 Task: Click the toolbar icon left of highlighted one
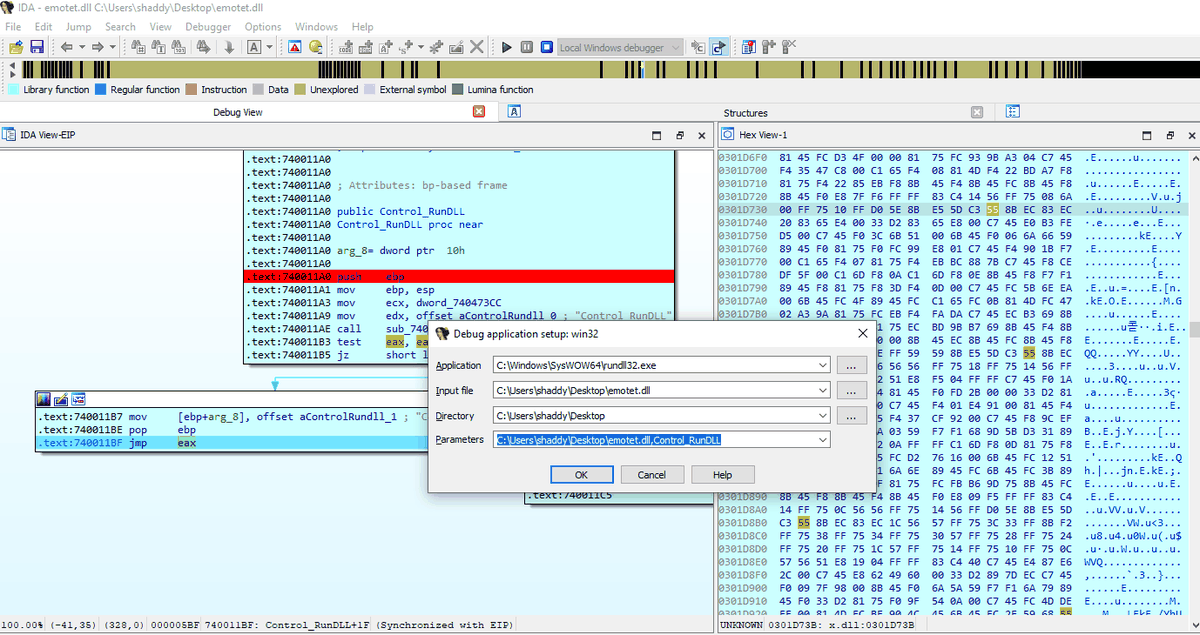pos(699,47)
